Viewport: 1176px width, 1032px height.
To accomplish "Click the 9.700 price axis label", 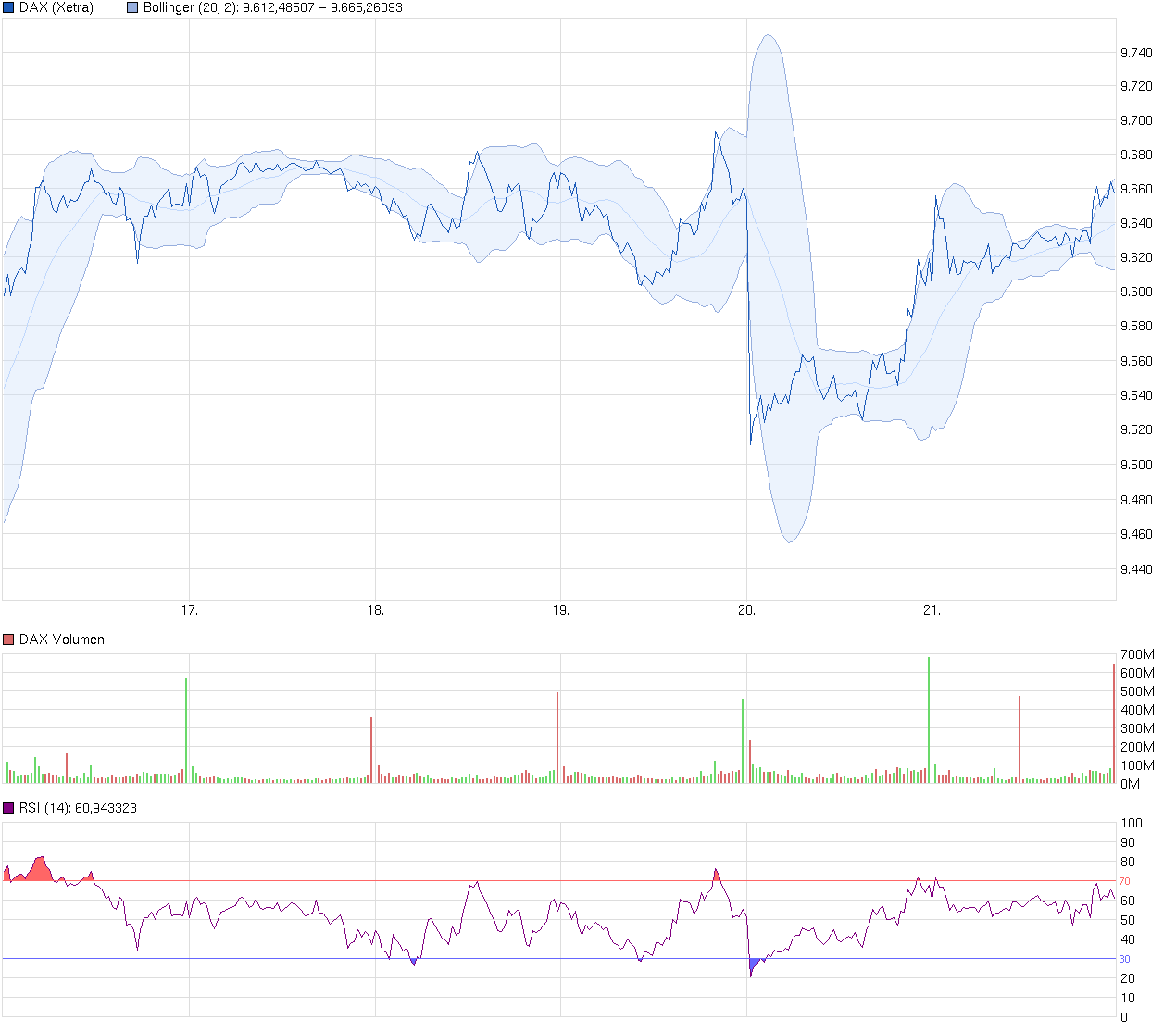I will click(x=1136, y=120).
